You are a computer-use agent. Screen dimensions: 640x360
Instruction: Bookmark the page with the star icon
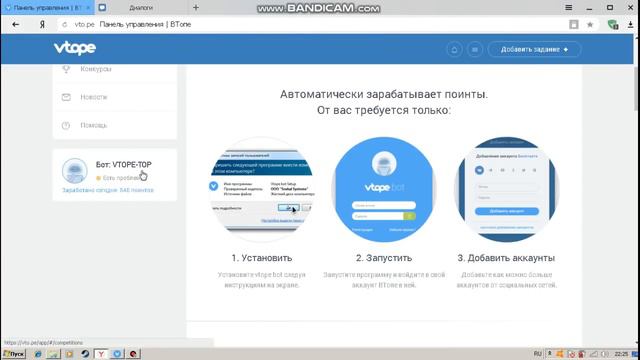(590, 24)
